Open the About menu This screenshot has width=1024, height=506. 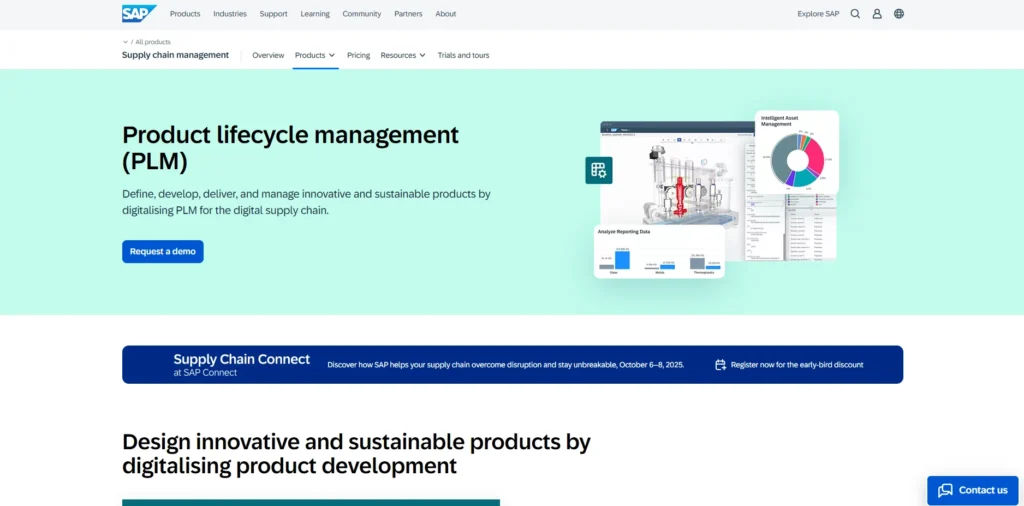pyautogui.click(x=445, y=14)
